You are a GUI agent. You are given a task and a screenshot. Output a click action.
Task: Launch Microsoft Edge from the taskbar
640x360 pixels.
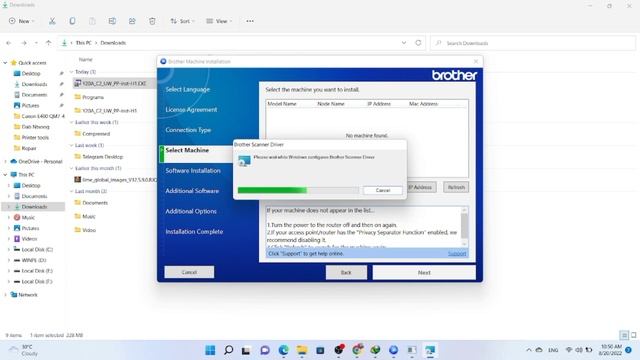pyautogui.click(x=283, y=350)
